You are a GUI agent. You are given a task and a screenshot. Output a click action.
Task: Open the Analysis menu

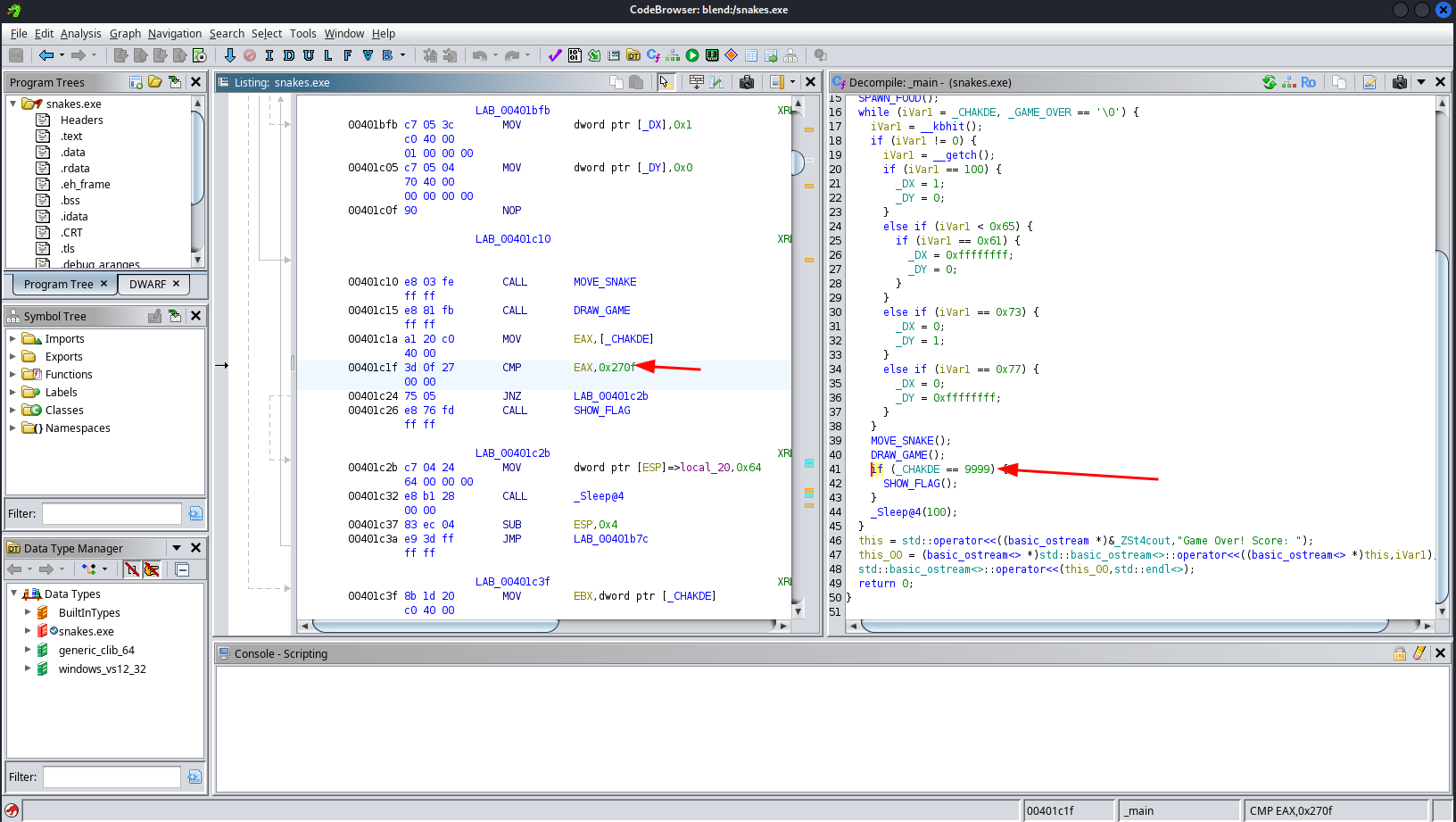tap(80, 34)
